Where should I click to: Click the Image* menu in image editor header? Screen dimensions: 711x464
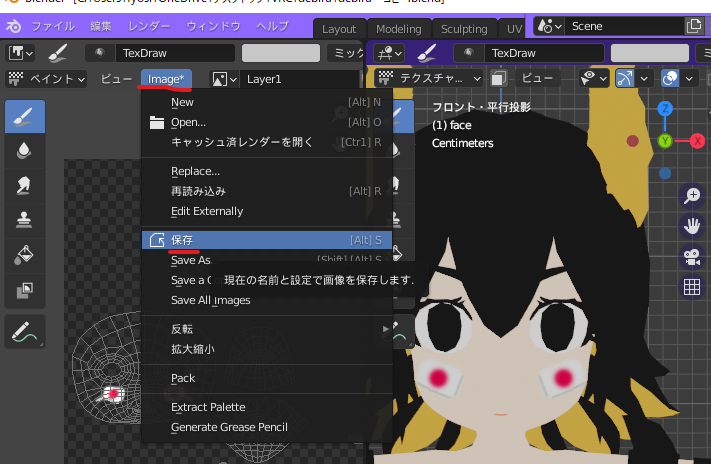[x=166, y=79]
